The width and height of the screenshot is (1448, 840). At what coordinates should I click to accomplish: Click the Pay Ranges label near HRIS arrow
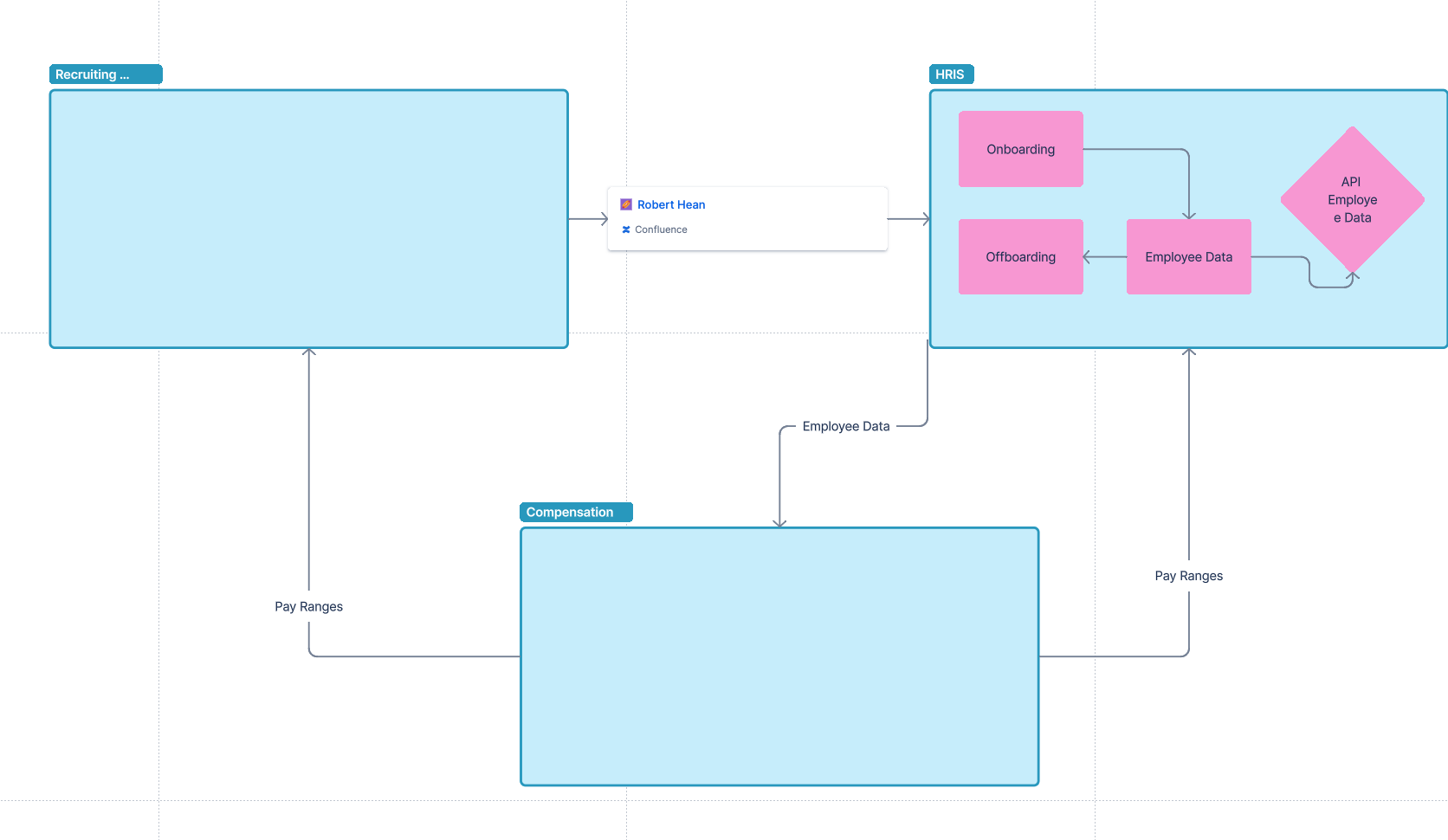(x=1187, y=575)
